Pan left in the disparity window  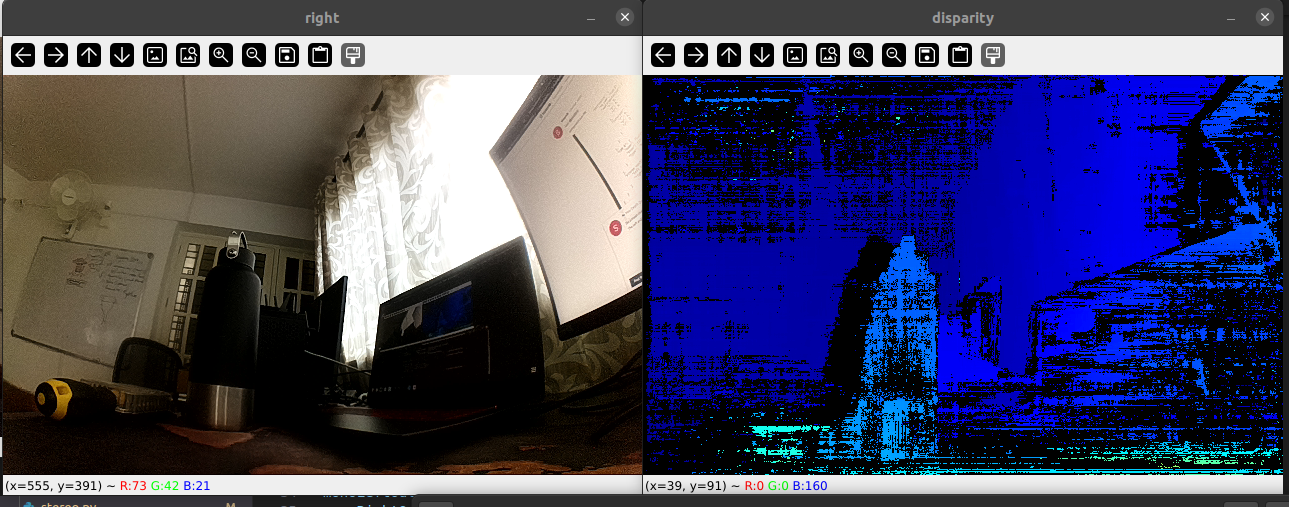[663, 55]
